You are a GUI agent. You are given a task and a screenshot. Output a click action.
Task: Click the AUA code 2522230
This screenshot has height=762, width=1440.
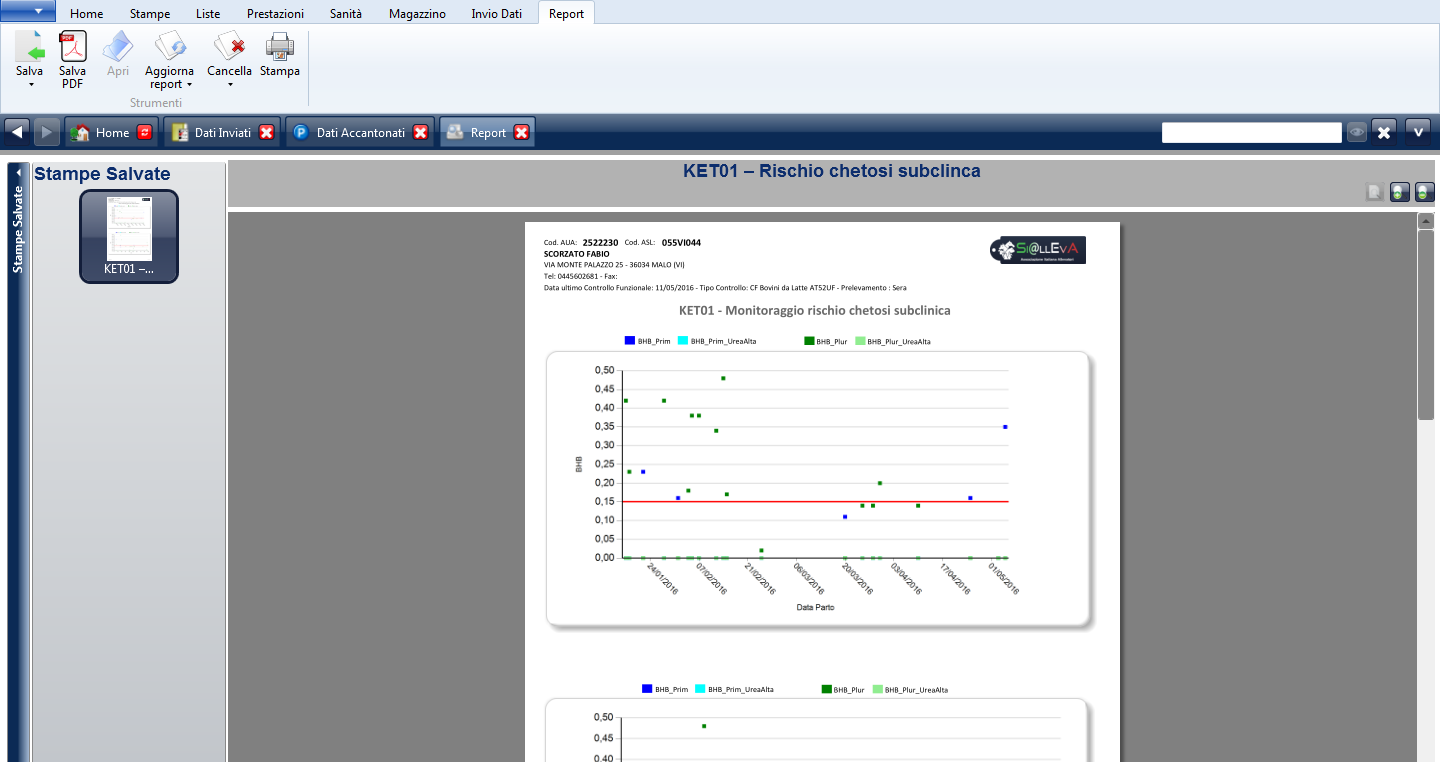pyautogui.click(x=600, y=242)
